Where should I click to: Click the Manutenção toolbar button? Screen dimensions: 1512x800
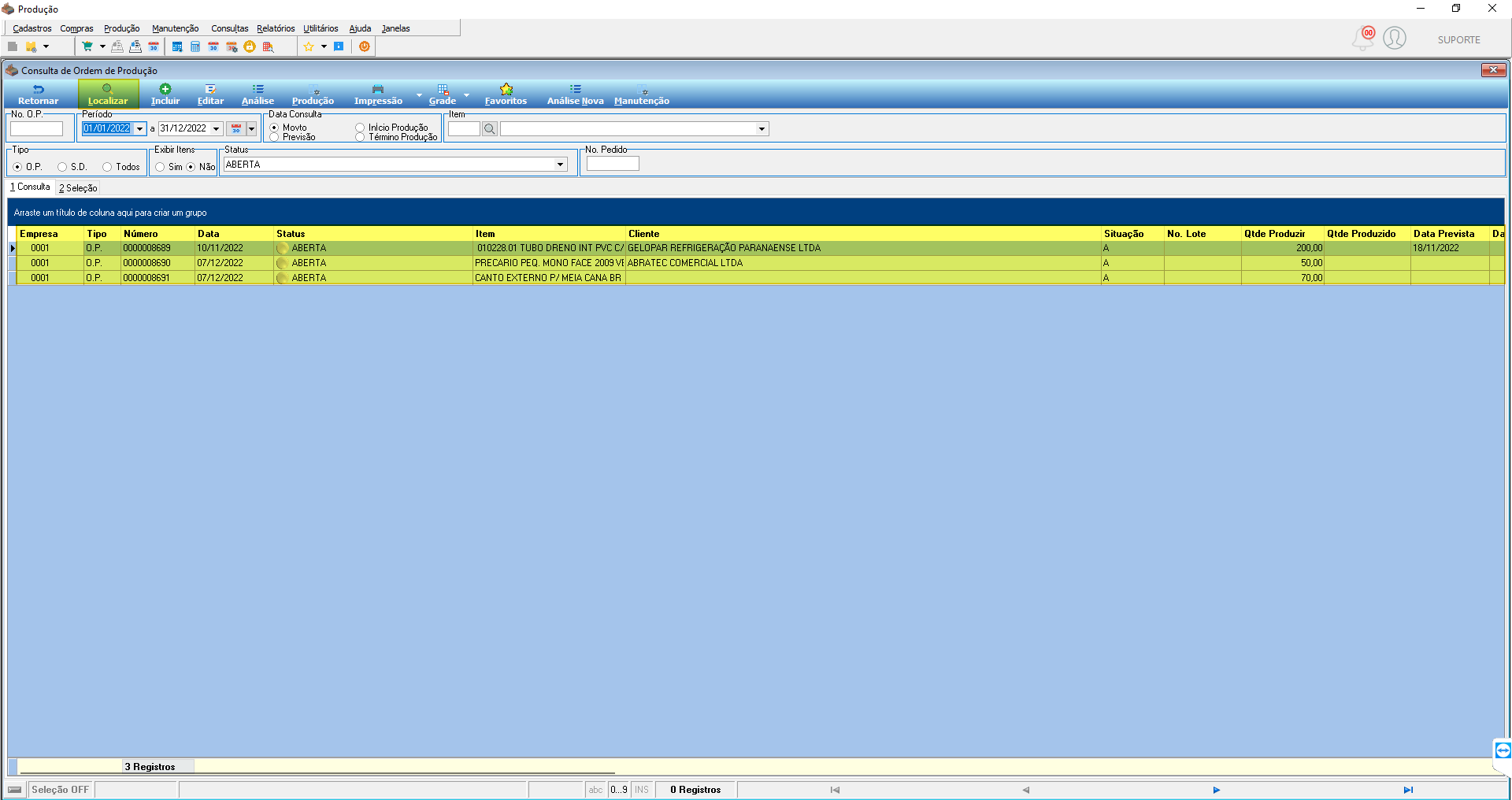pos(642,94)
